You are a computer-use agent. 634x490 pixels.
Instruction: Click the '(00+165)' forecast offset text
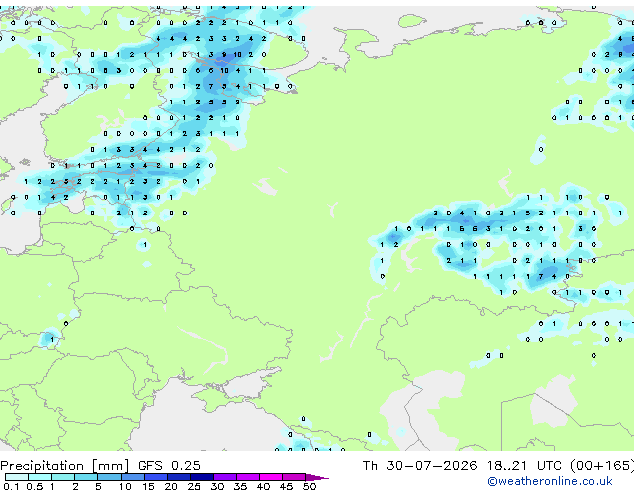click(x=602, y=466)
